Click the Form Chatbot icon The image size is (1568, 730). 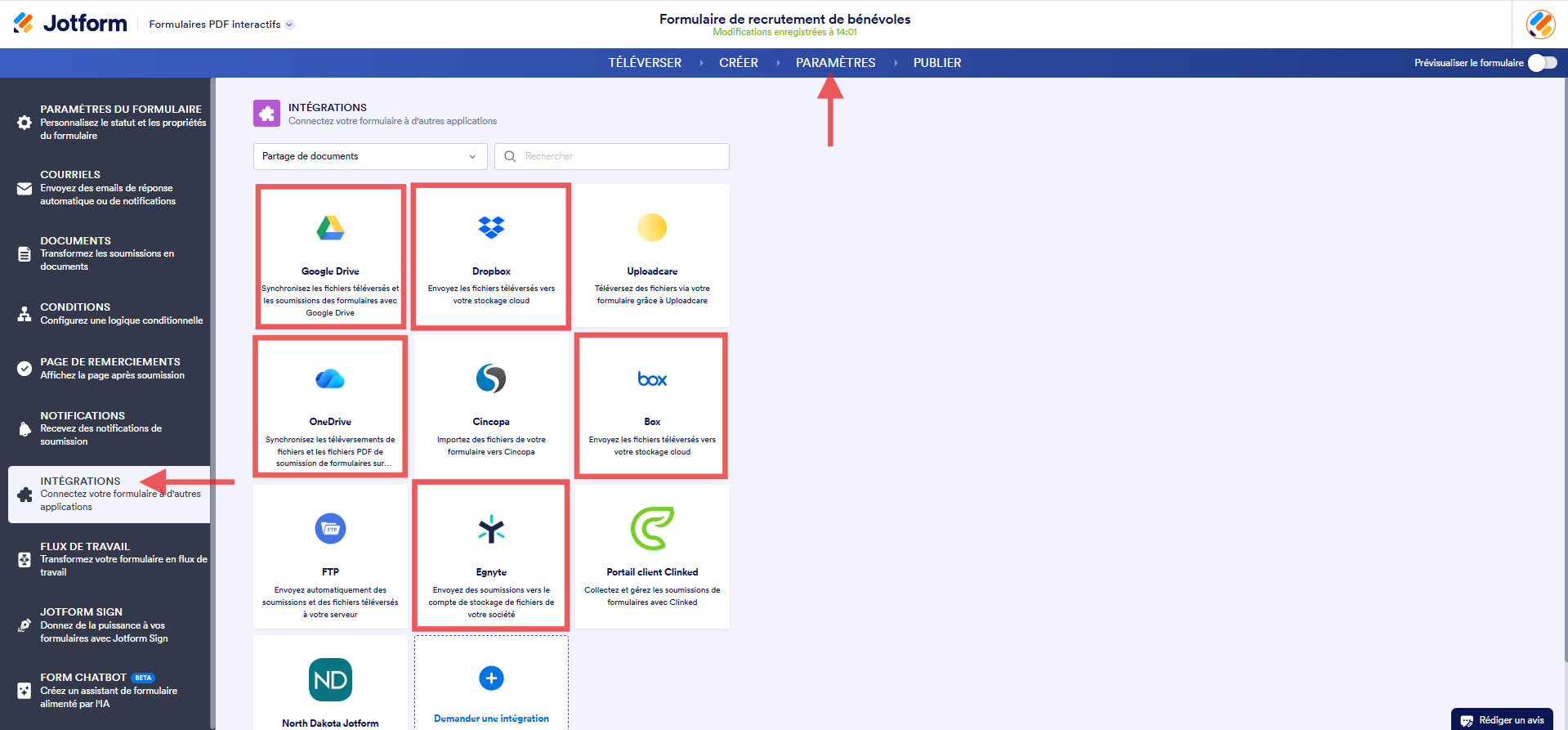(25, 691)
